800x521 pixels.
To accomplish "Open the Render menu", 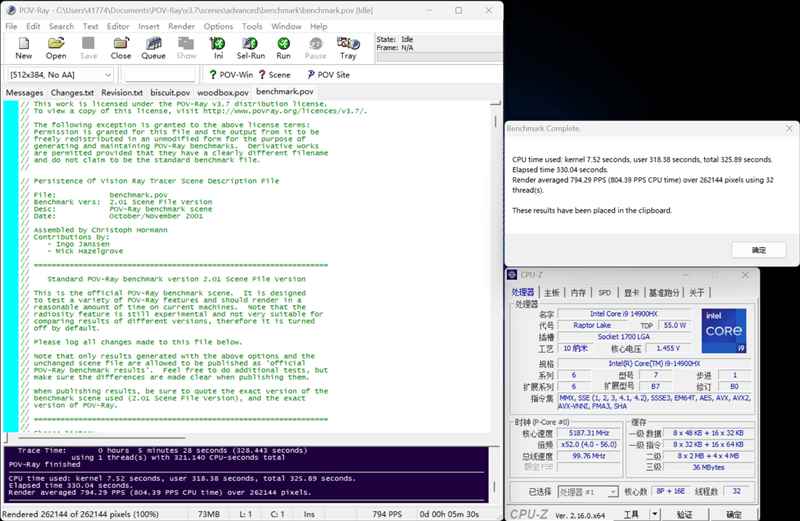I will tap(181, 27).
